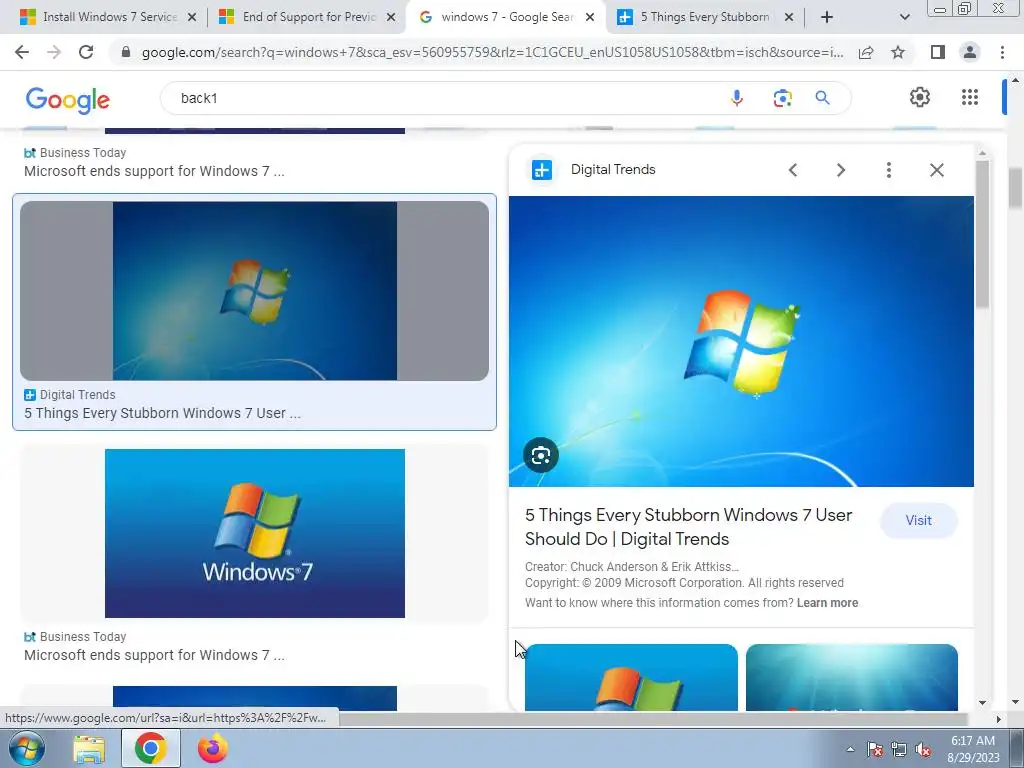Open the large preview wallpaper image
This screenshot has height=768, width=1024.
[741, 341]
